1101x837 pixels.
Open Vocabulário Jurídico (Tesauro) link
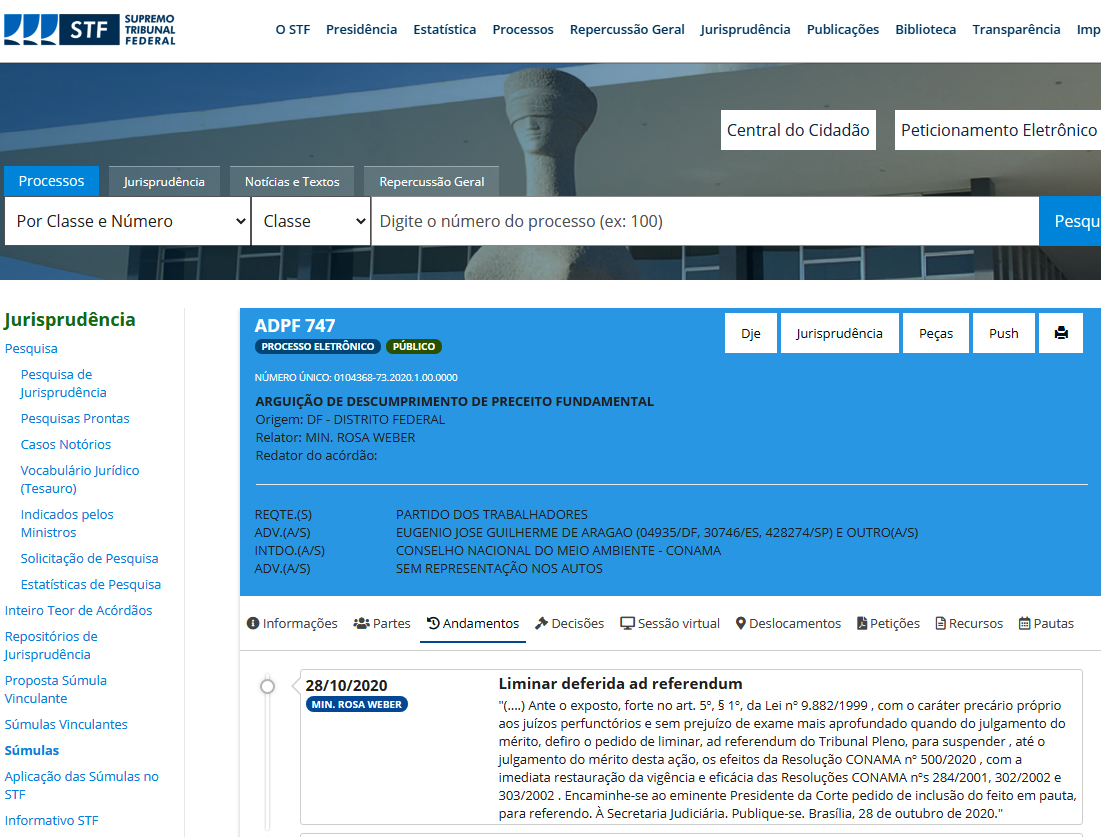[x=79, y=480]
